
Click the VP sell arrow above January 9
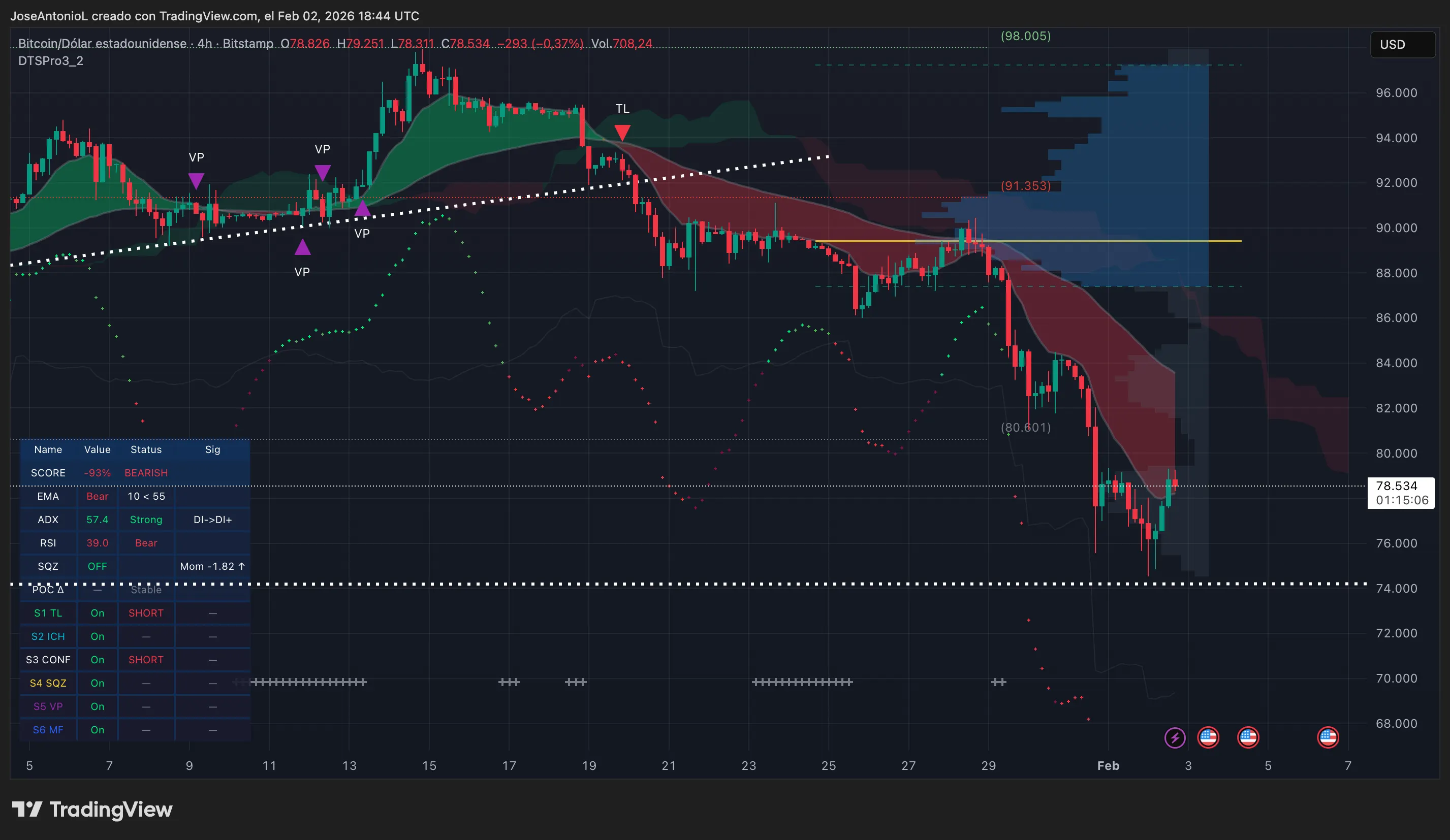(x=197, y=181)
